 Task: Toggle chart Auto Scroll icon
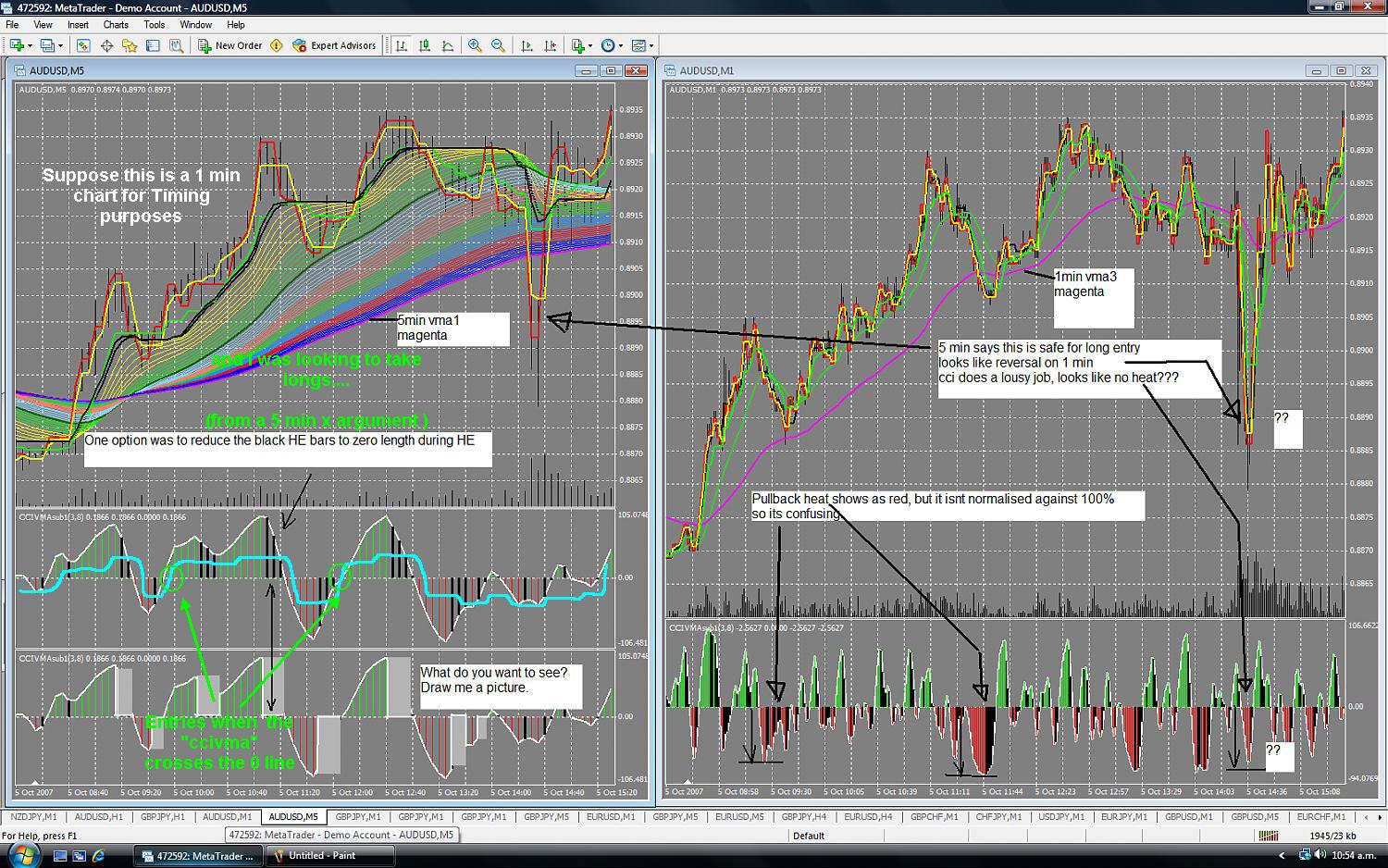tap(527, 45)
